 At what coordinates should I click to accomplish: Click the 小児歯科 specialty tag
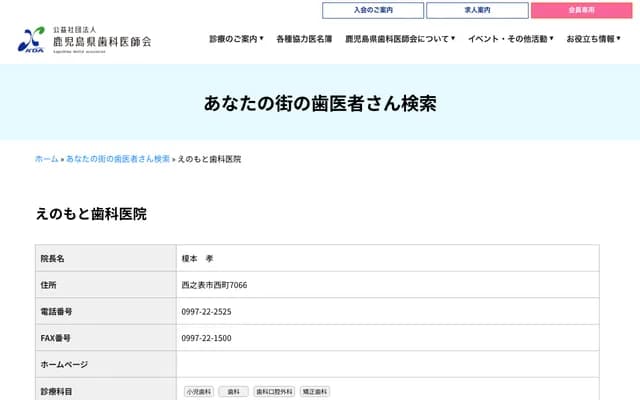[x=199, y=391]
